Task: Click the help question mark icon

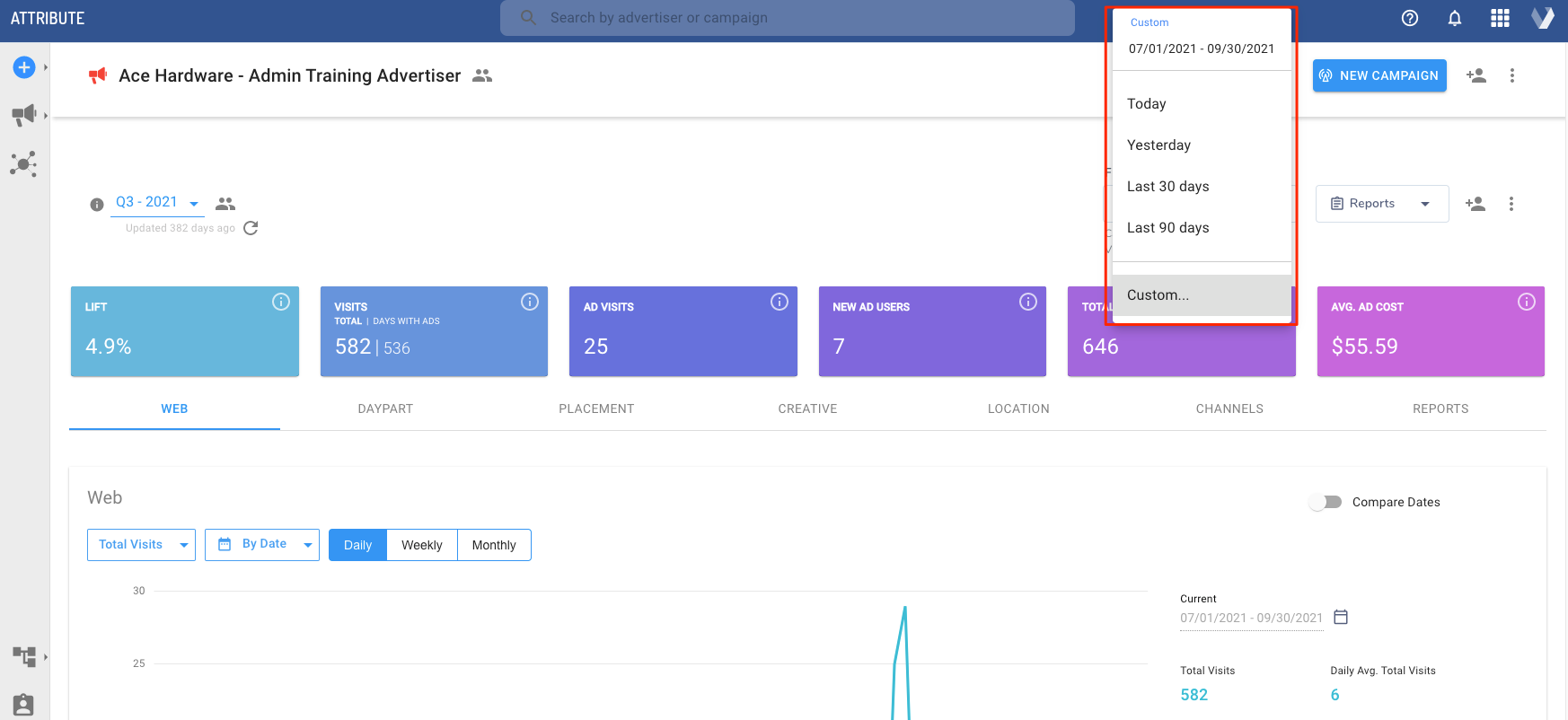Action: (x=1410, y=18)
